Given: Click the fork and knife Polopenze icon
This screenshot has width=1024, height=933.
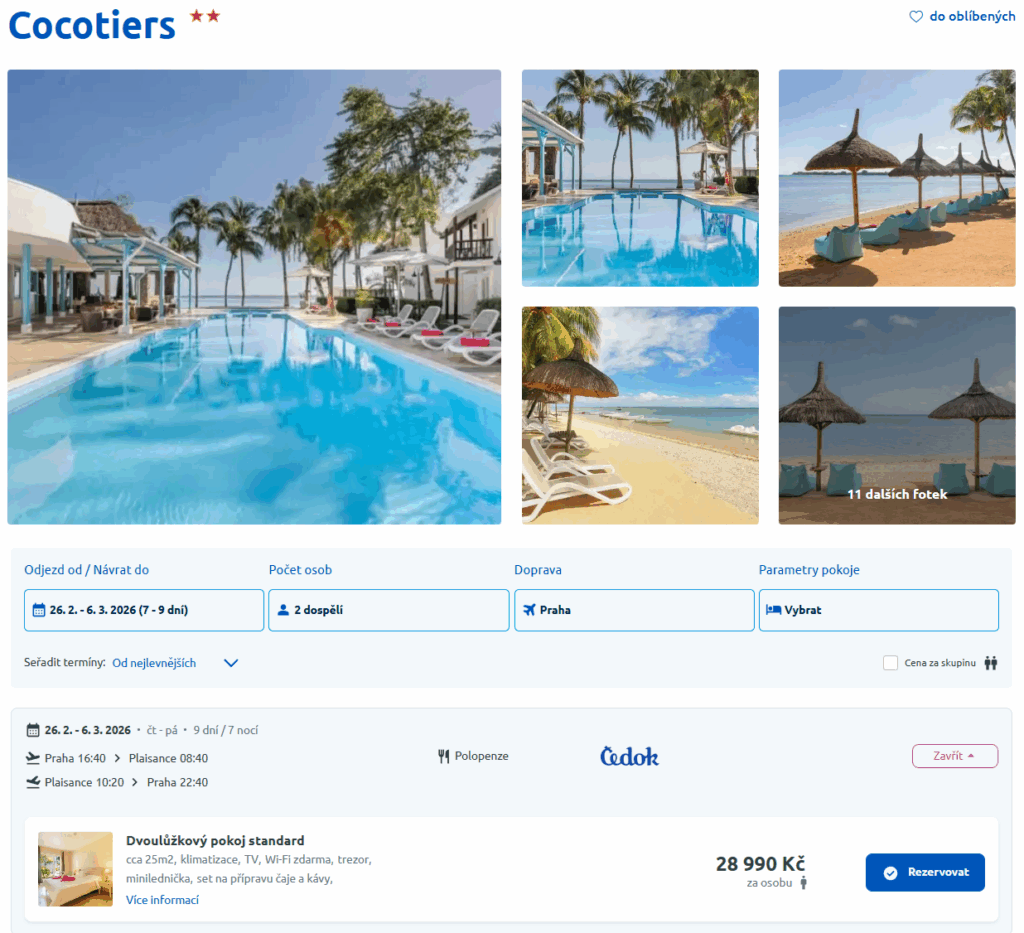Looking at the screenshot, I should pos(443,756).
